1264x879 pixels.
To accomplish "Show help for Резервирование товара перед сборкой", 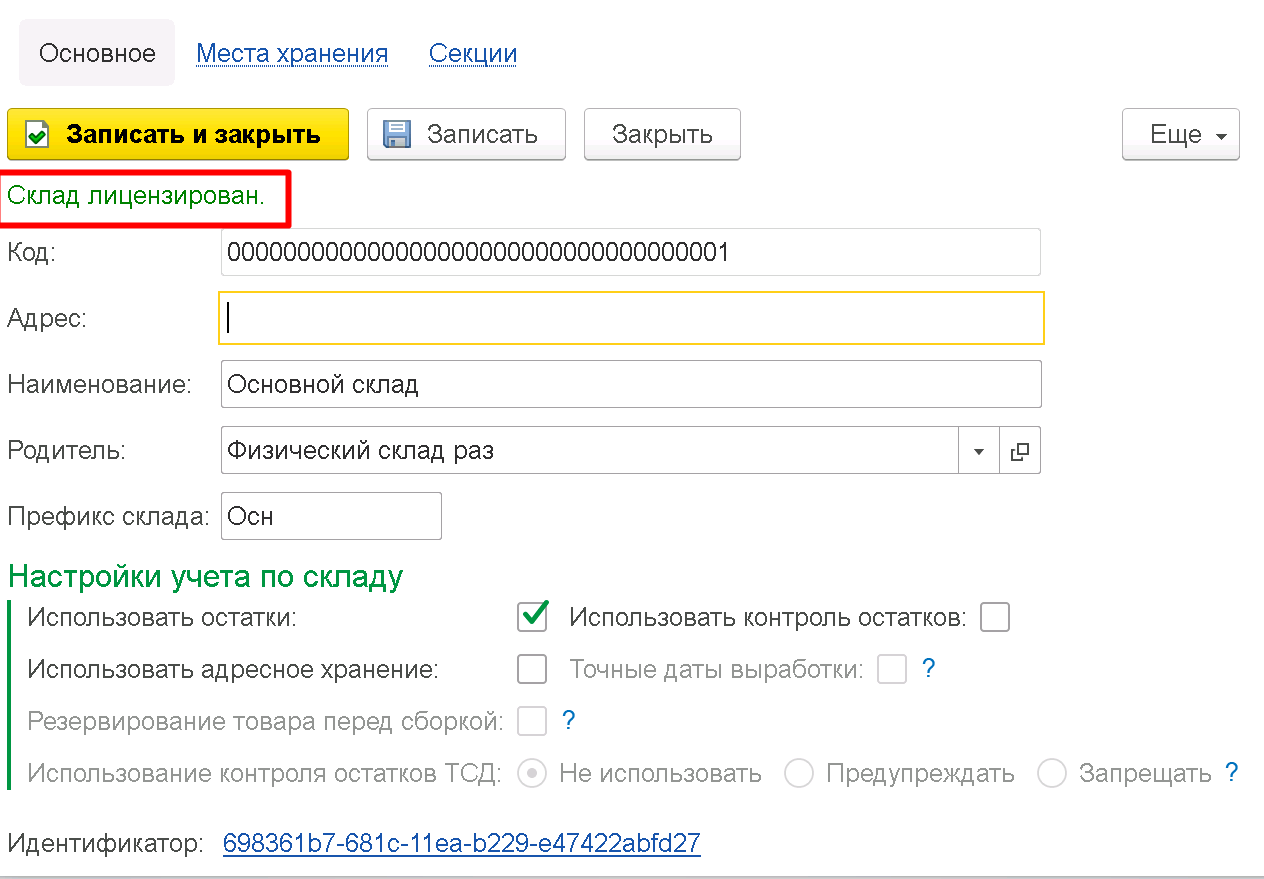I will 568,720.
